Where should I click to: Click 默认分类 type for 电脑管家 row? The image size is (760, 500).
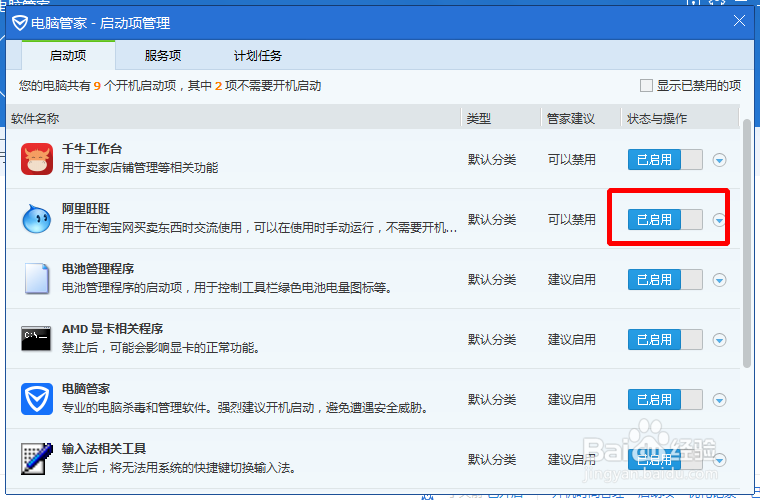coord(491,400)
